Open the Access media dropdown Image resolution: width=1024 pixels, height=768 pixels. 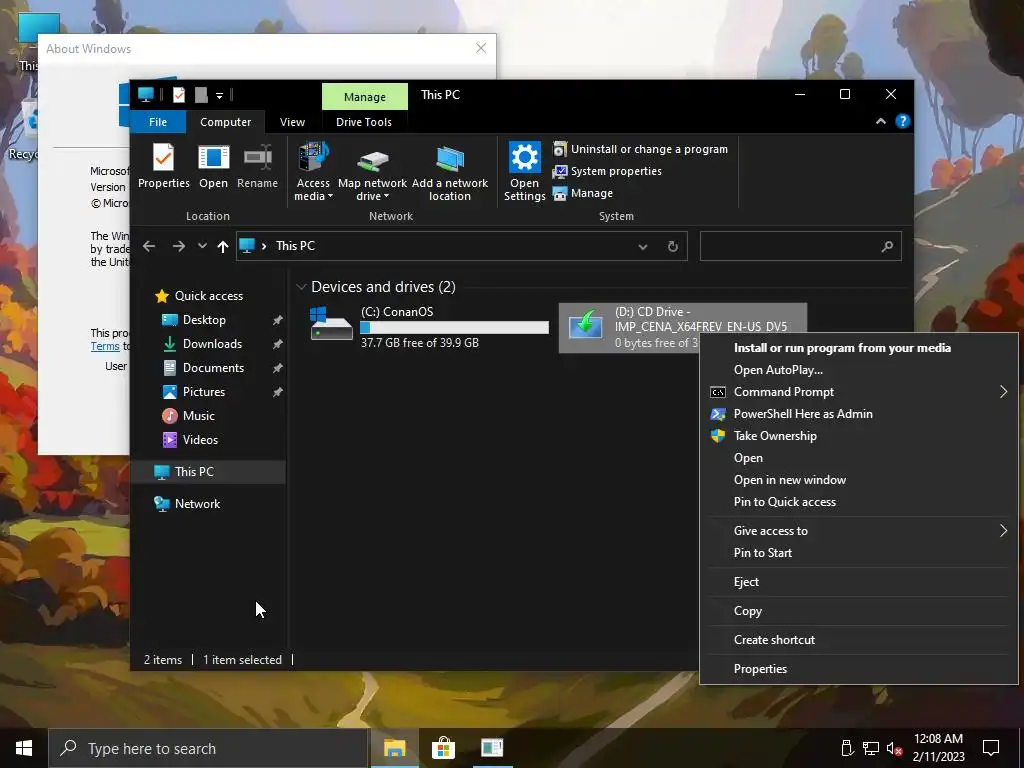point(313,172)
